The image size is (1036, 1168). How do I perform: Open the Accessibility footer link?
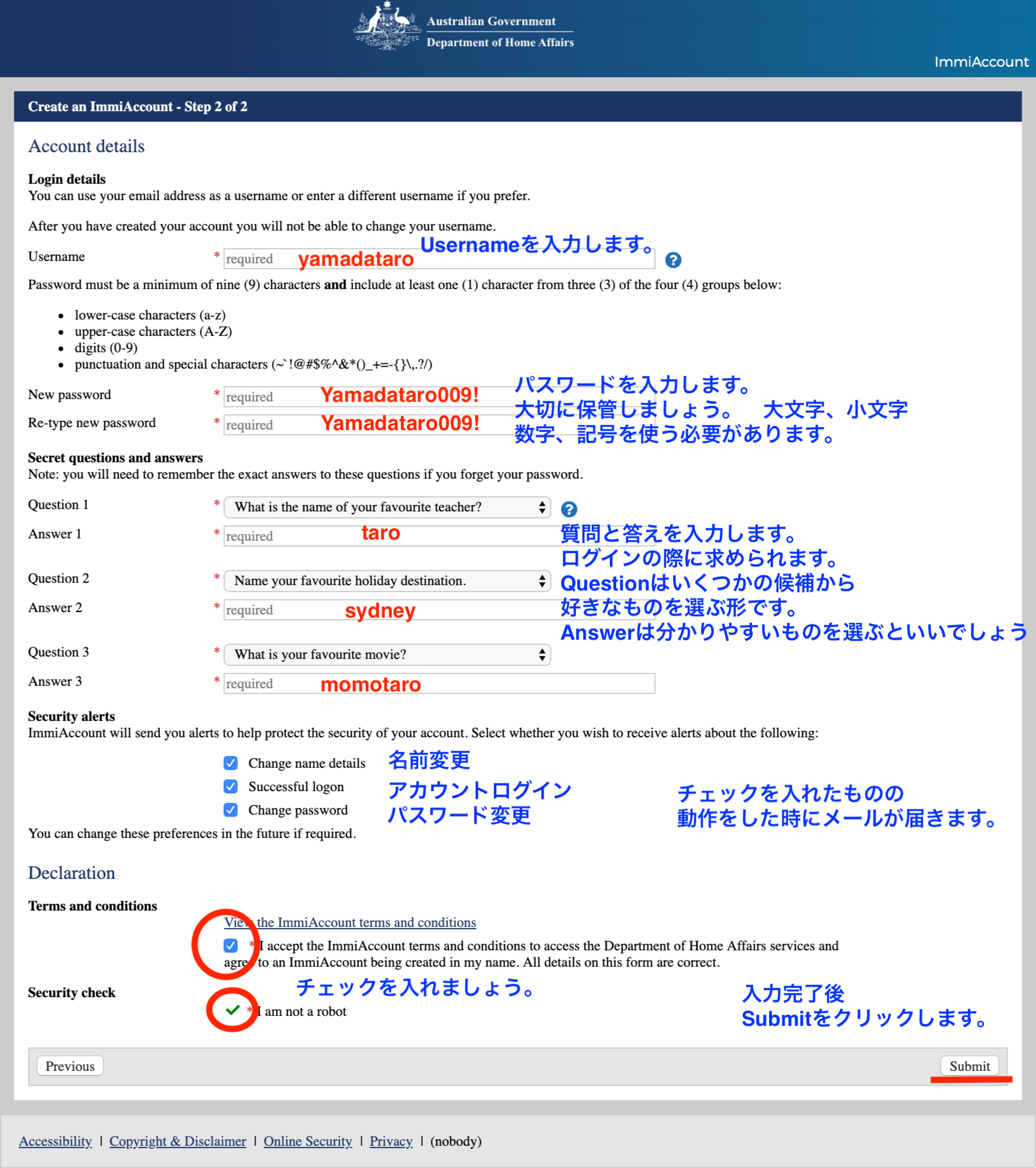click(55, 1141)
